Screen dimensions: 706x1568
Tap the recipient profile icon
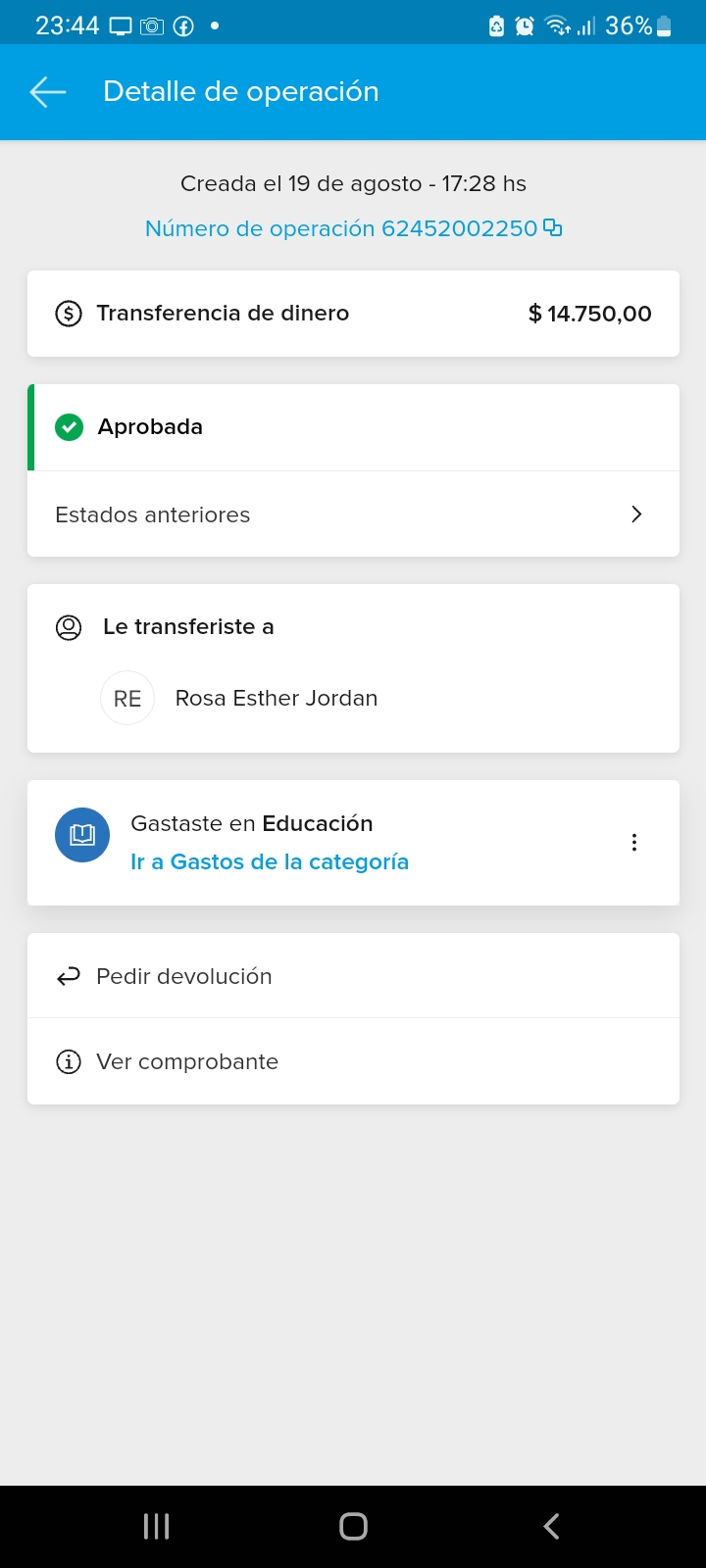click(x=69, y=627)
